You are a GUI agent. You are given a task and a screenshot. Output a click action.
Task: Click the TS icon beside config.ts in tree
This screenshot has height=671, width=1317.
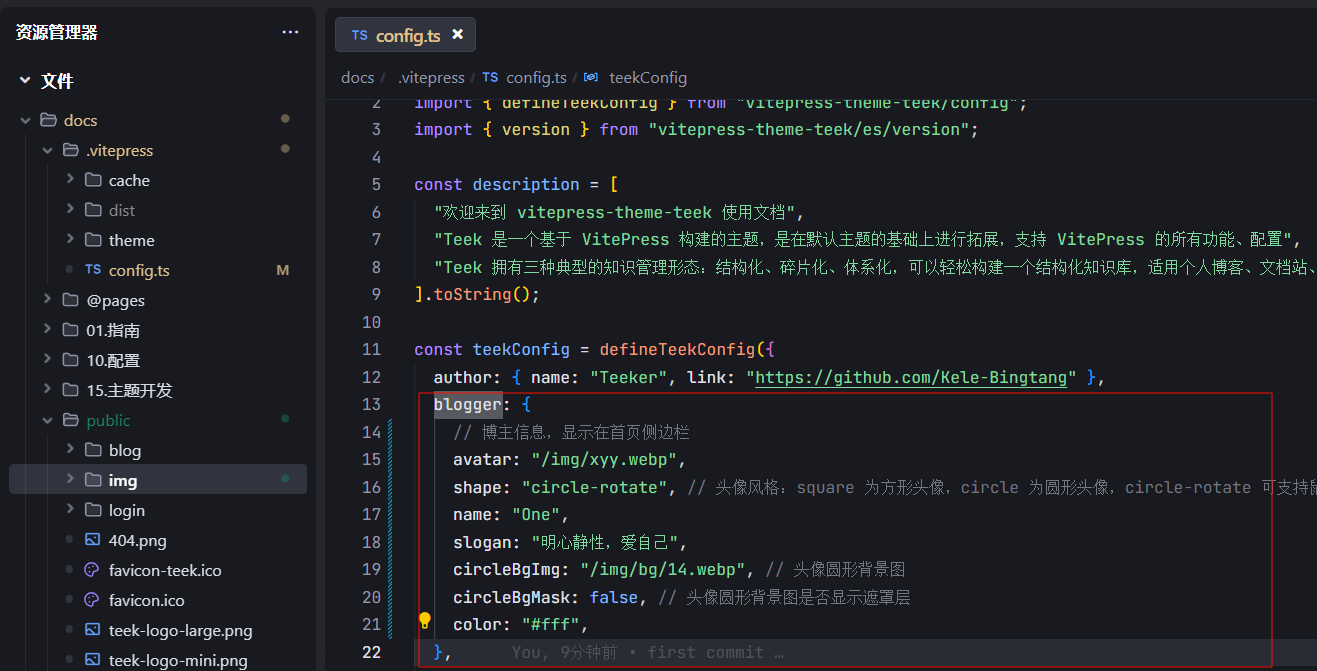[93, 270]
